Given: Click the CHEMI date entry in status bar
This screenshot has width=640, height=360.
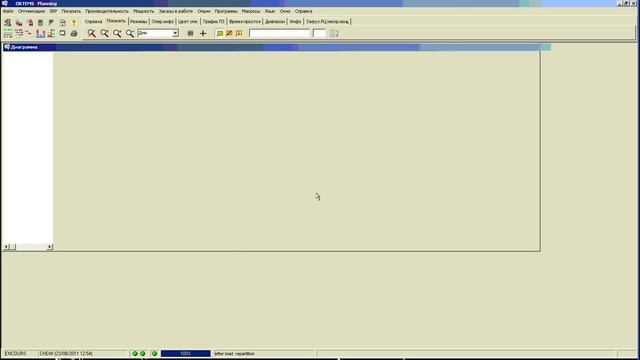Looking at the screenshot, I should (66, 353).
